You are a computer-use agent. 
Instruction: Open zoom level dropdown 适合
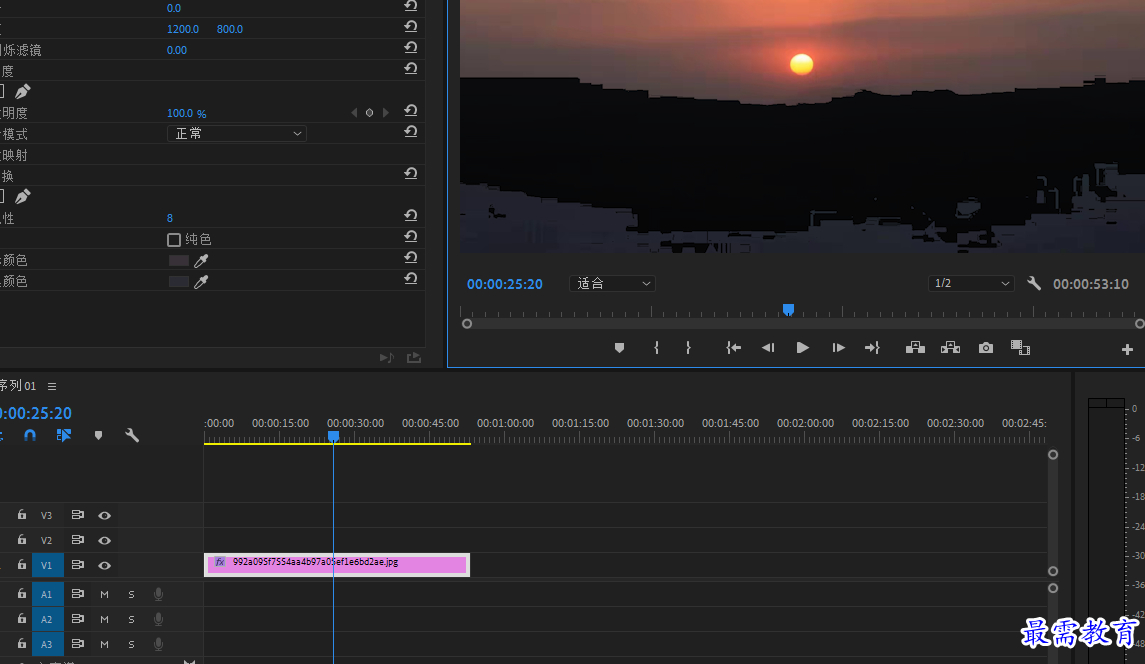pos(612,283)
